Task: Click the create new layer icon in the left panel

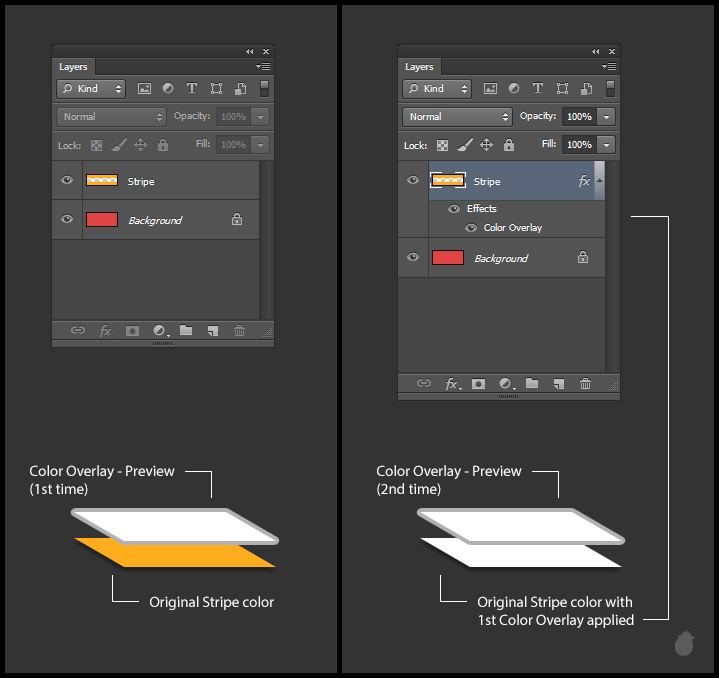Action: tap(212, 331)
